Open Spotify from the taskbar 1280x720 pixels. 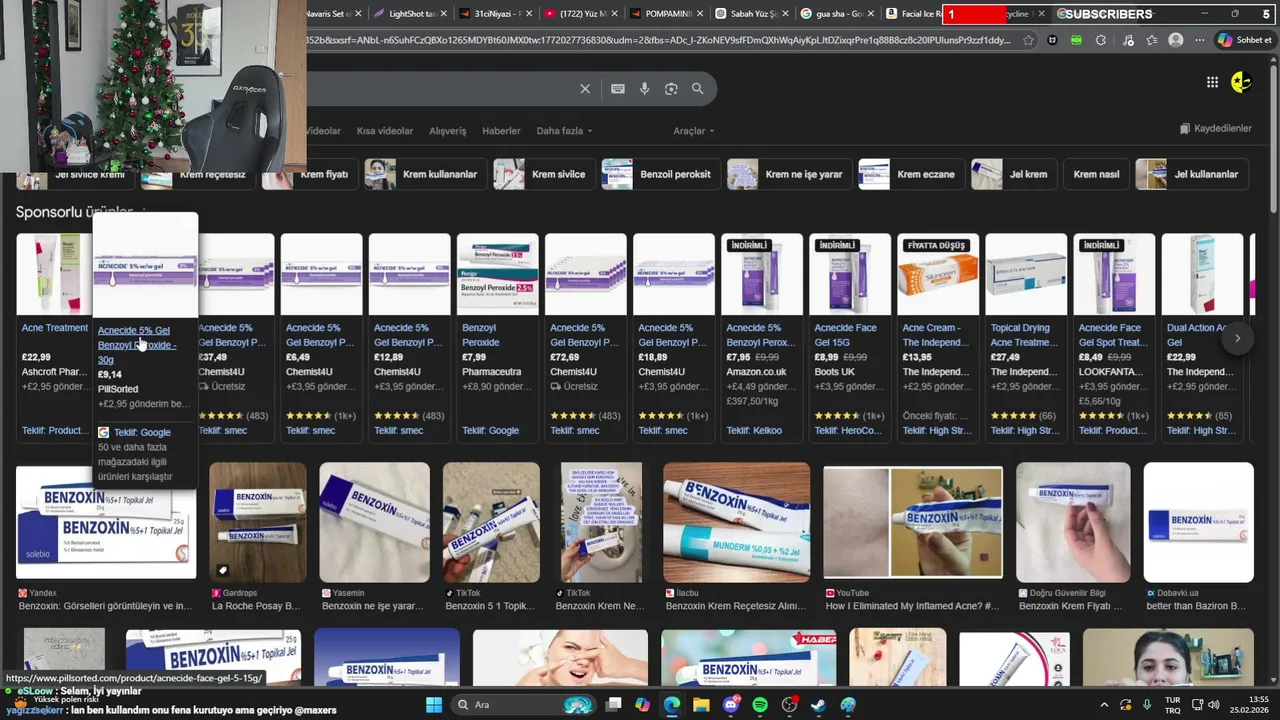pos(760,705)
